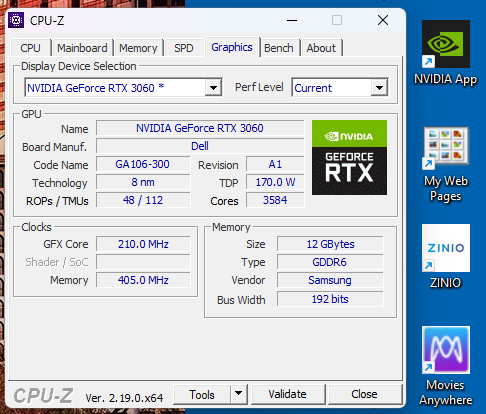Image resolution: width=486 pixels, height=414 pixels.
Task: Minimize the CPU-Z window
Action: tap(292, 21)
